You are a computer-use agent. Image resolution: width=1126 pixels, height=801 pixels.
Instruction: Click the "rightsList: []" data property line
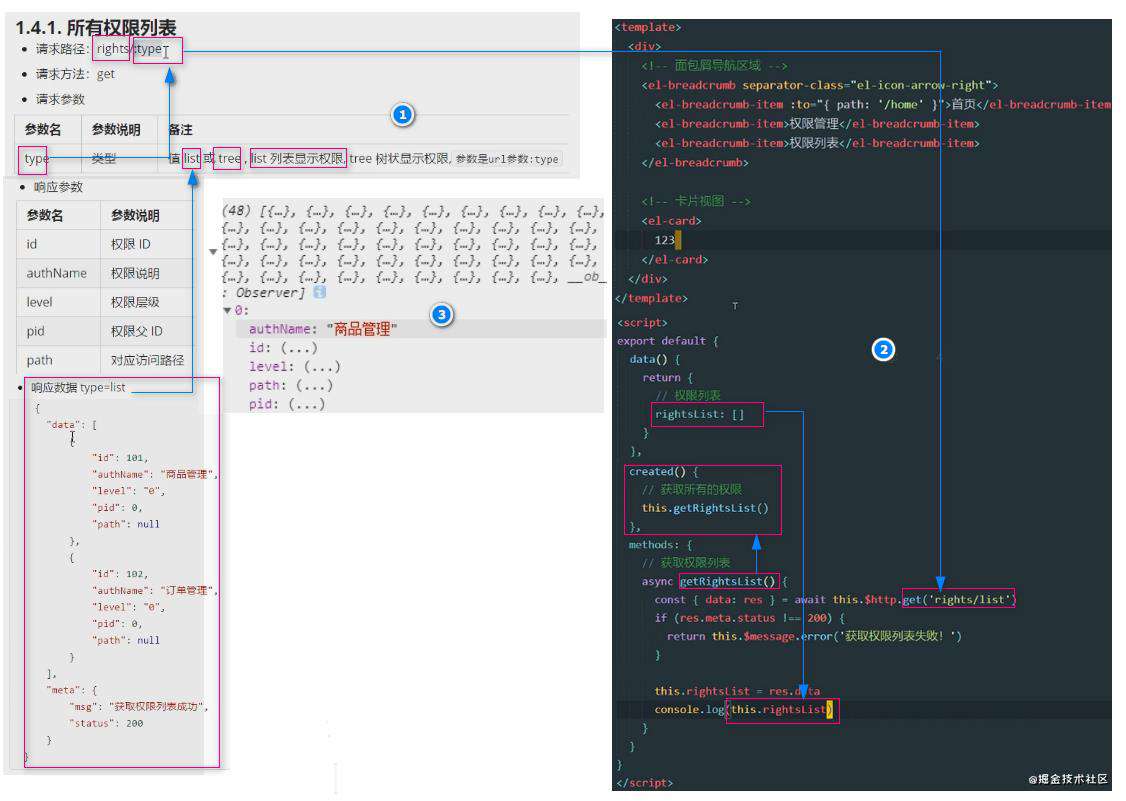click(699, 415)
